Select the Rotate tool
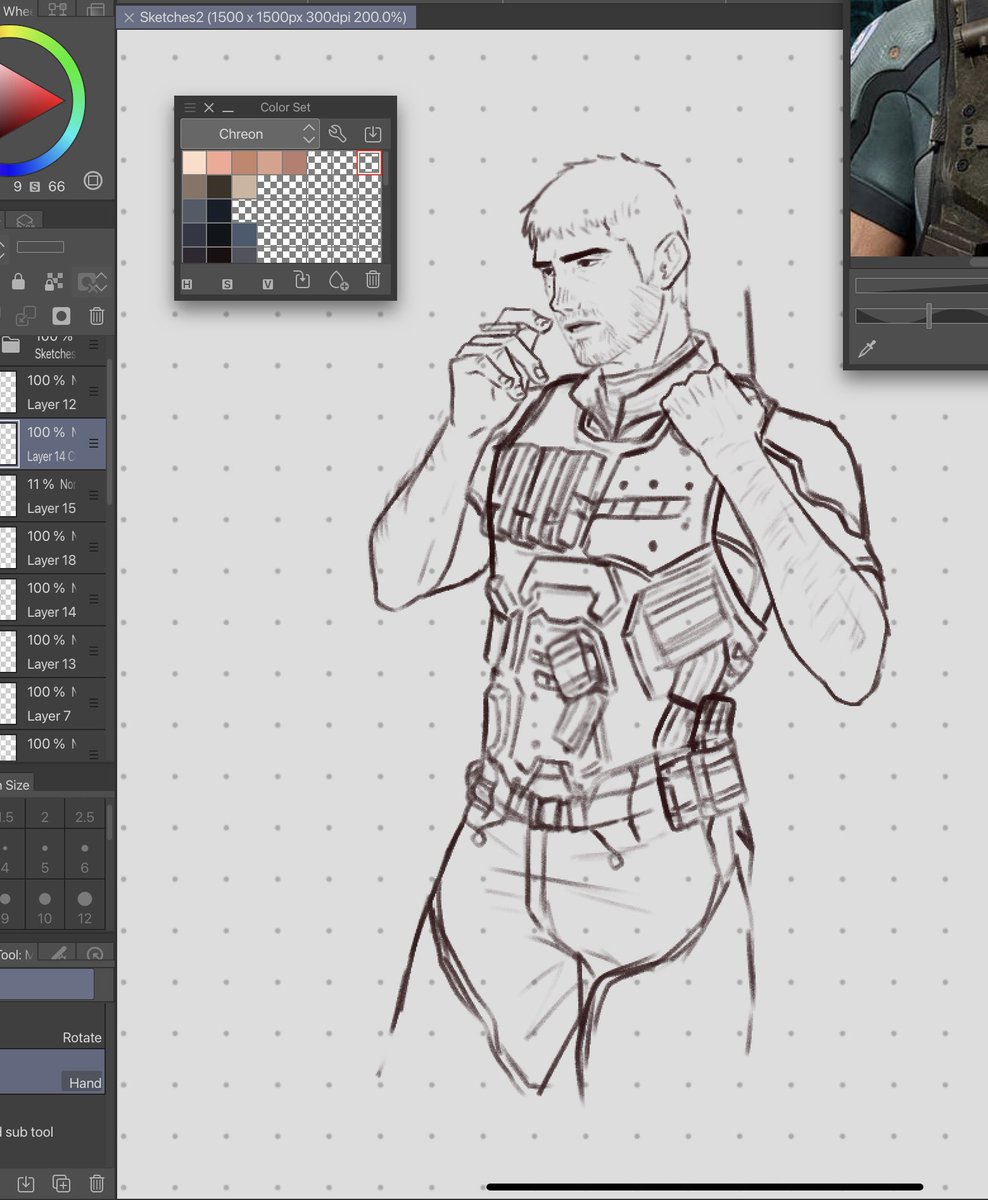The height and width of the screenshot is (1200, 988). pyautogui.click(x=84, y=1037)
